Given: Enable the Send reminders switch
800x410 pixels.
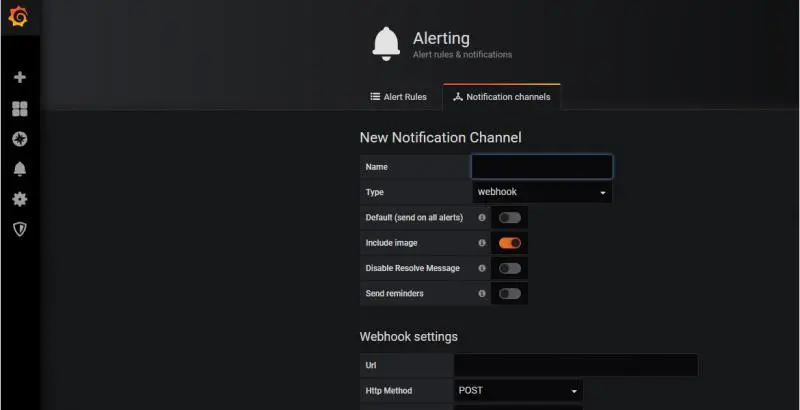Looking at the screenshot, I should coord(510,293).
